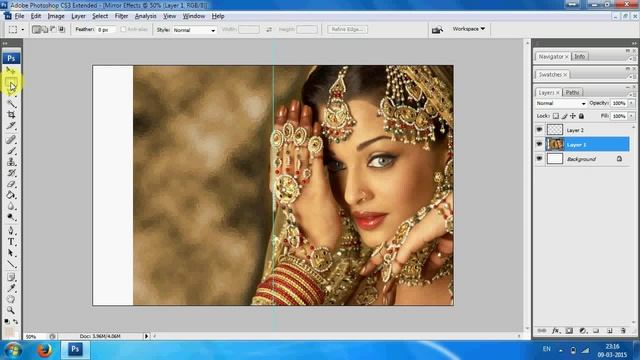Switch to the Paths tab
The image size is (640, 360).
(x=572, y=92)
